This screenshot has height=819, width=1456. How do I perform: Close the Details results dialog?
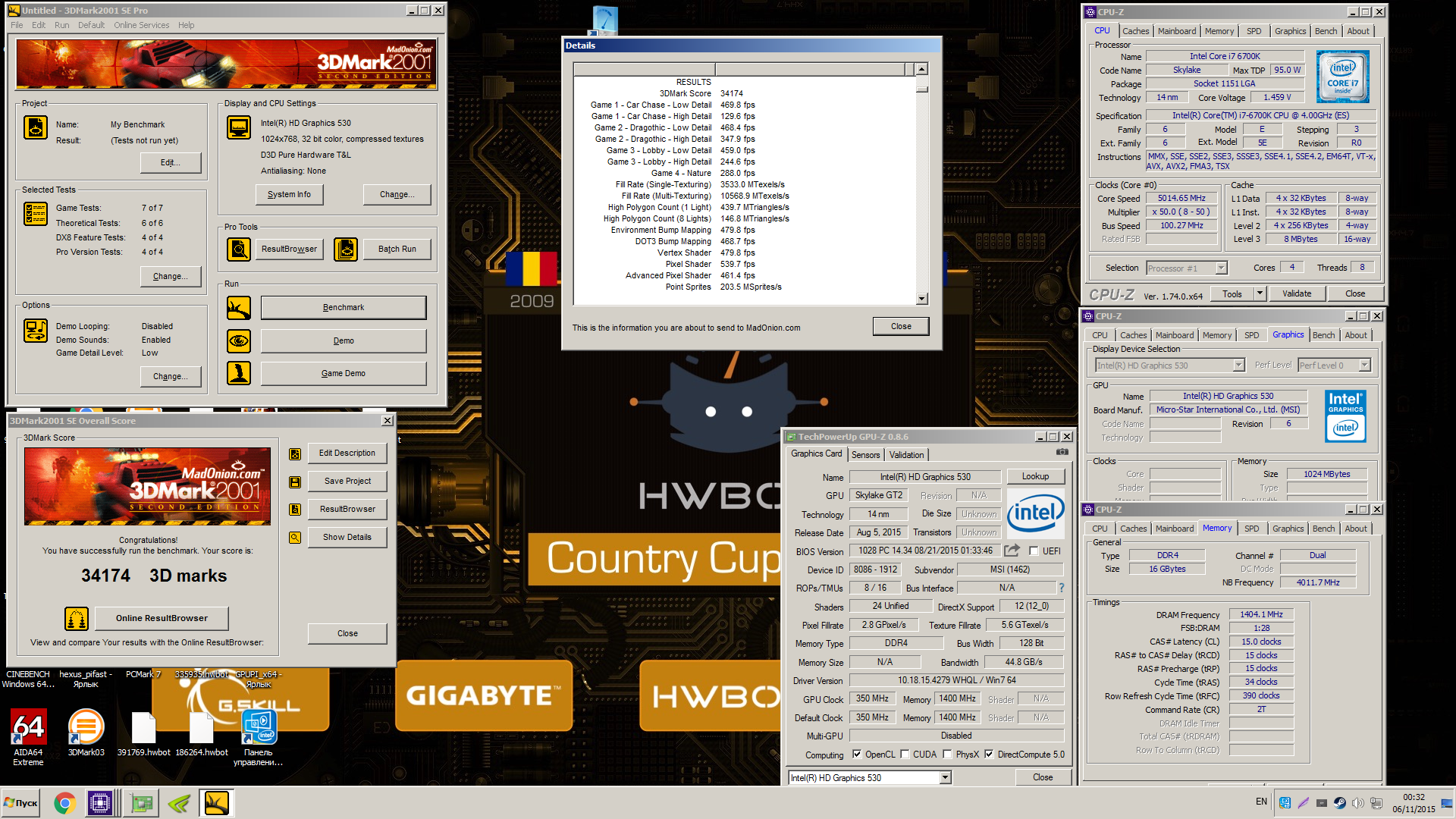click(x=901, y=327)
